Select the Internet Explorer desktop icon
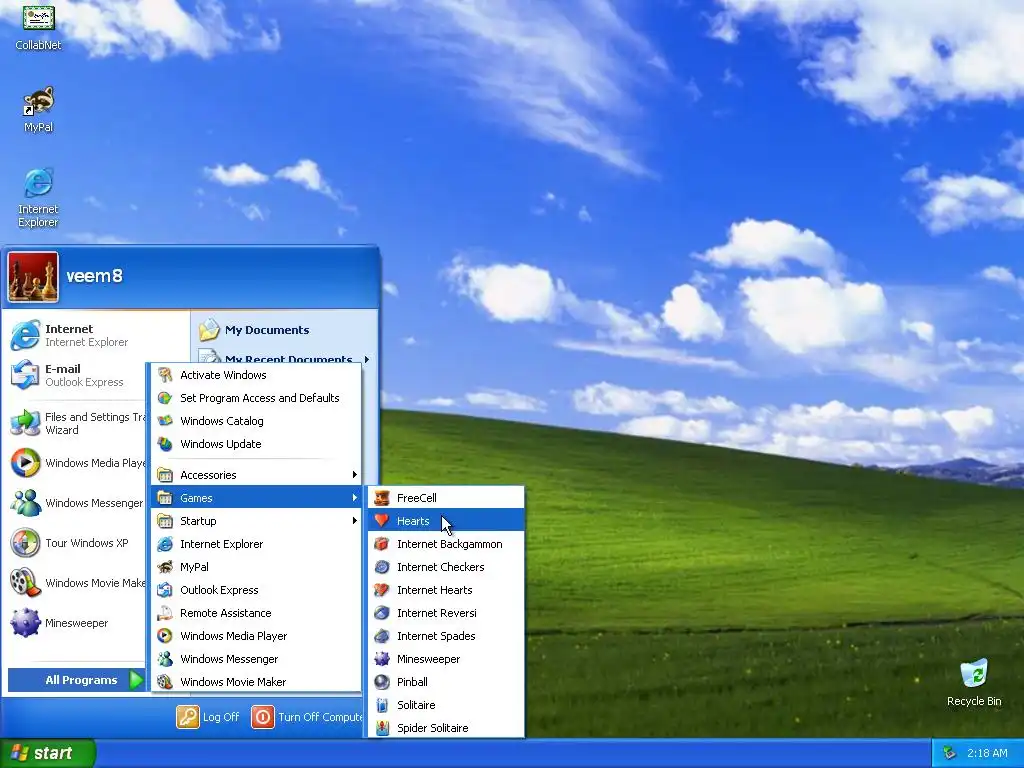Viewport: 1024px width, 768px height. pyautogui.click(x=38, y=197)
